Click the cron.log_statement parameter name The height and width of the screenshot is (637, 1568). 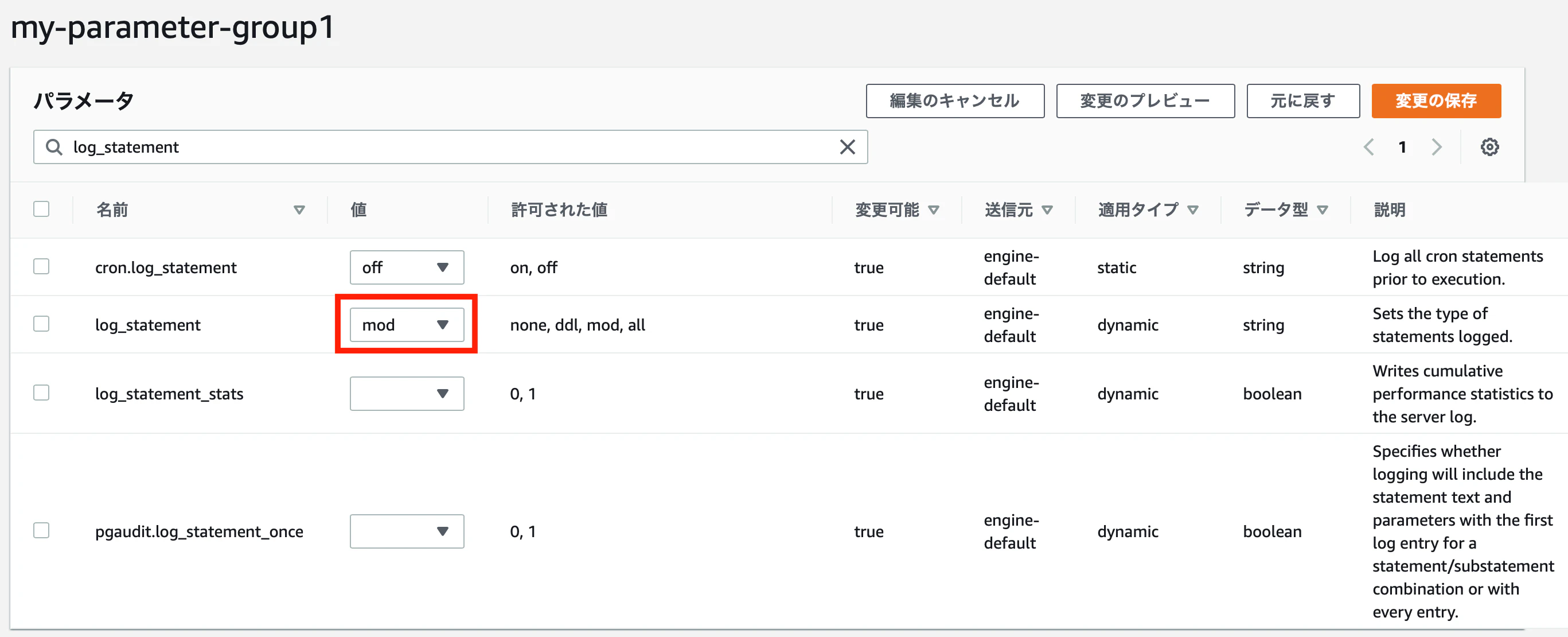coord(166,267)
